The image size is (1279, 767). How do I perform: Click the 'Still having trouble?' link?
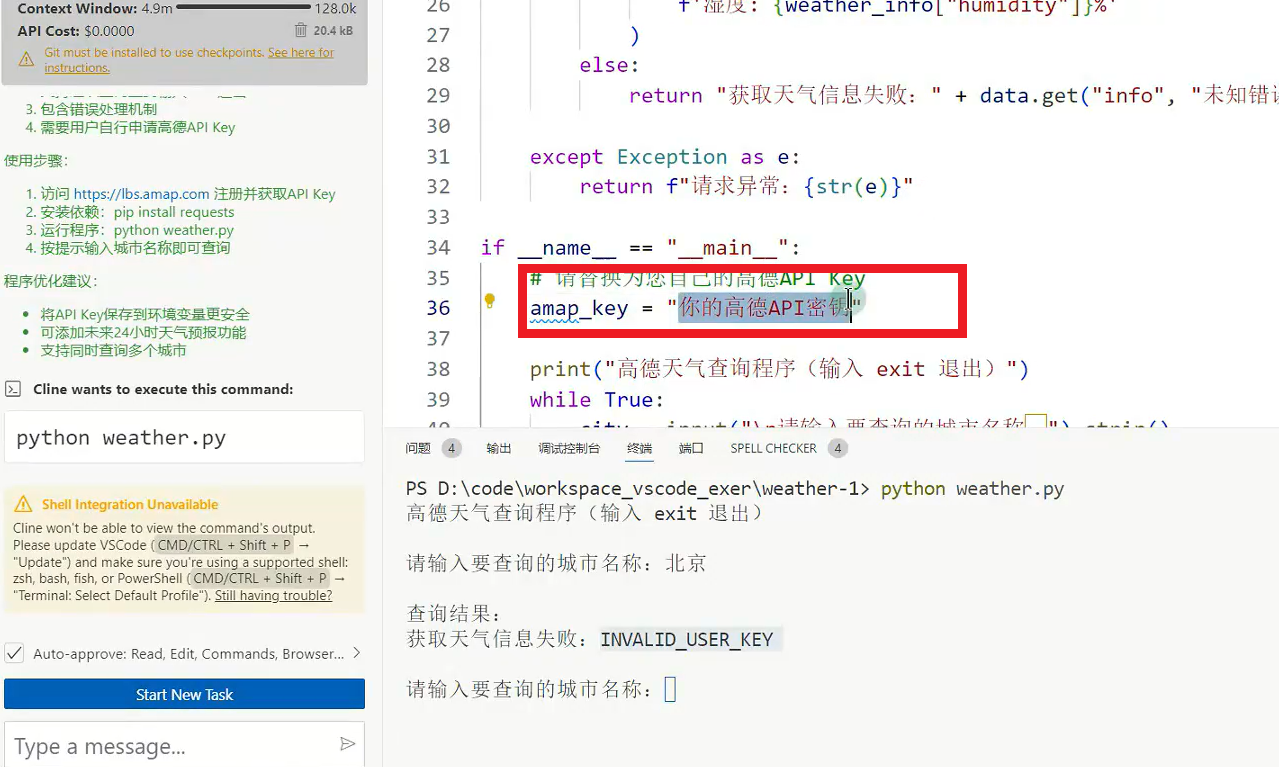click(x=273, y=595)
